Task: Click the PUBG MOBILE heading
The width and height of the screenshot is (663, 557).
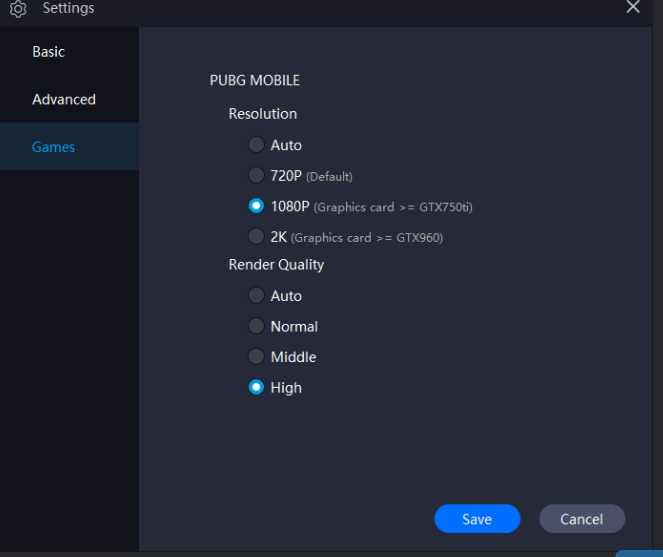Action: tap(255, 80)
